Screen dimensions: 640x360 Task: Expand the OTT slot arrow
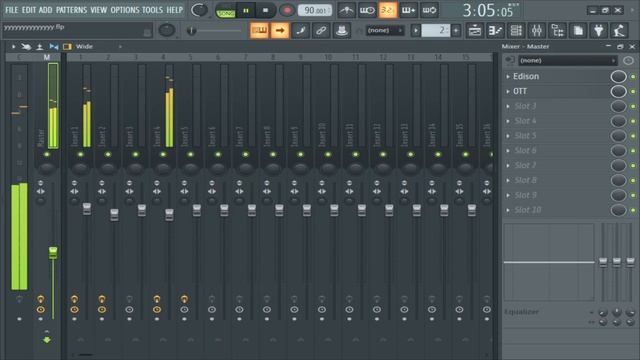click(508, 91)
